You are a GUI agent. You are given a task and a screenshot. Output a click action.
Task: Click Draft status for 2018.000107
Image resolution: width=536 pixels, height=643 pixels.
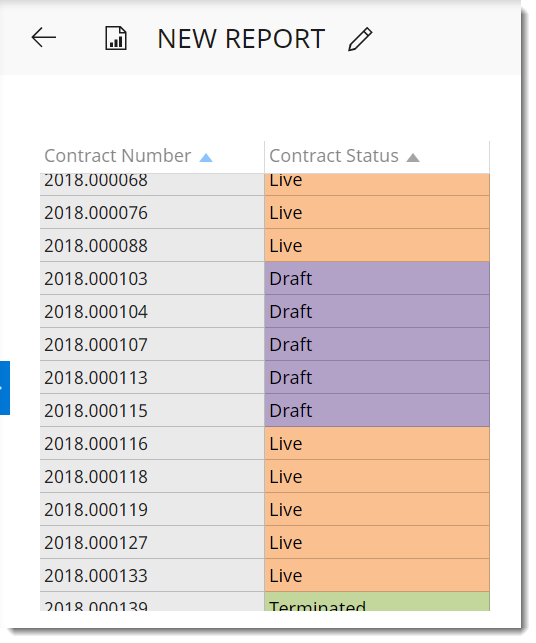(x=377, y=344)
